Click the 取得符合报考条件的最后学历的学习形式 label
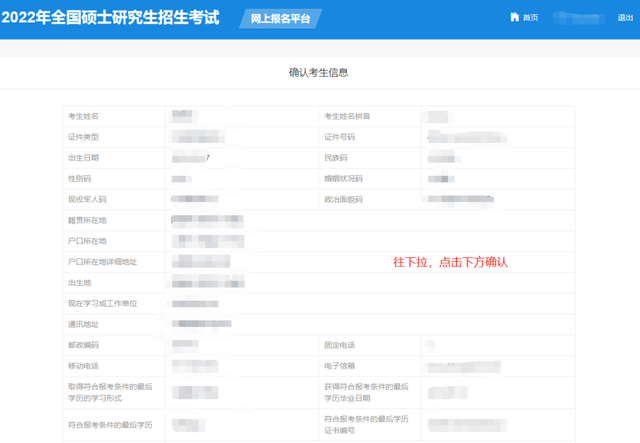The width and height of the screenshot is (640, 443). [x=110, y=392]
